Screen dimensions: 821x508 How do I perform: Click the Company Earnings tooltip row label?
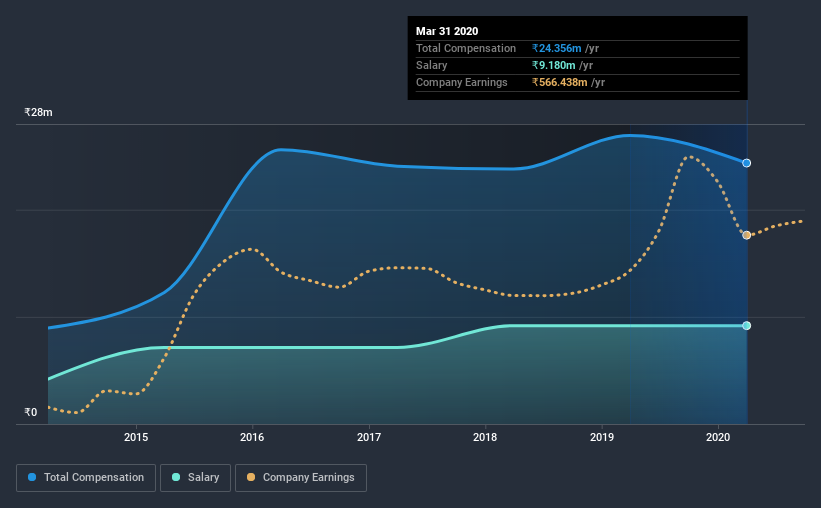pos(462,82)
